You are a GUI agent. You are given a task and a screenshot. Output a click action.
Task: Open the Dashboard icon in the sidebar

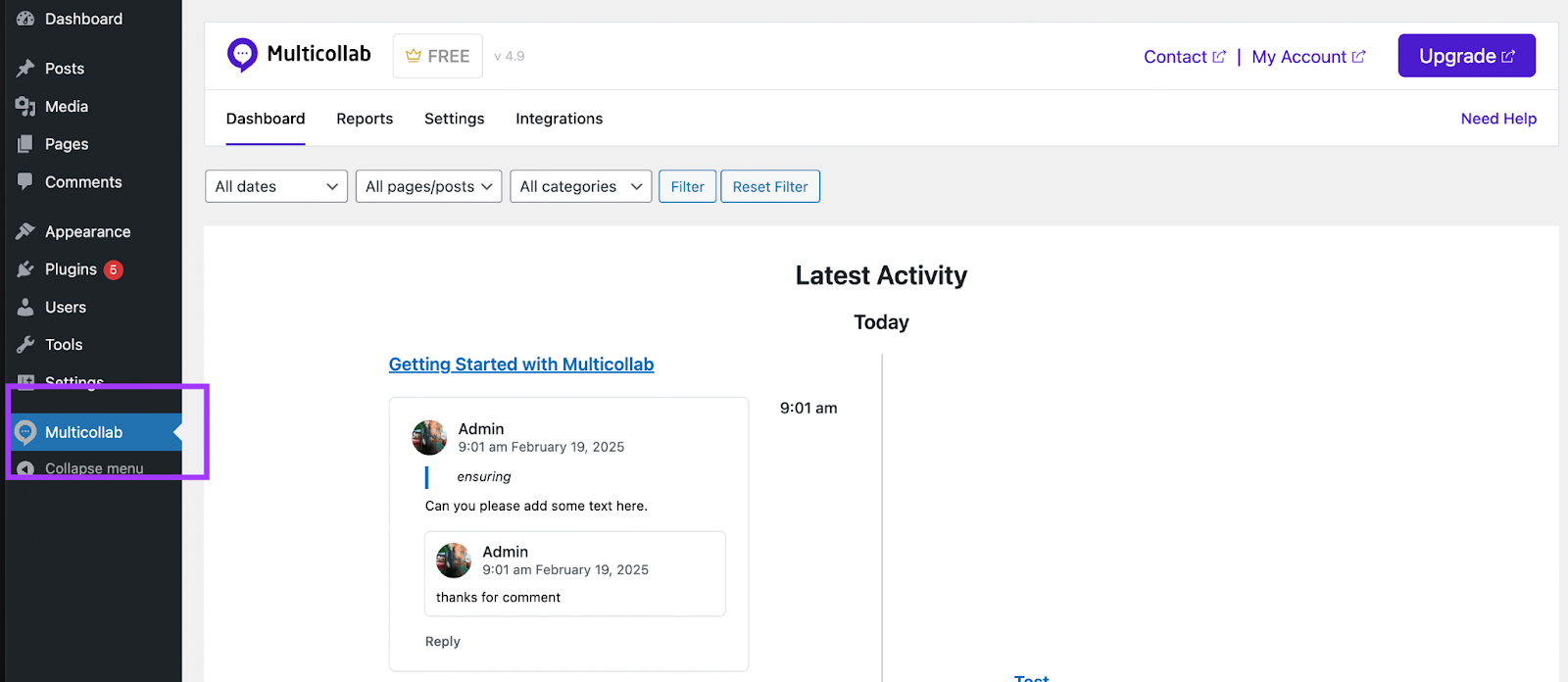(x=25, y=18)
